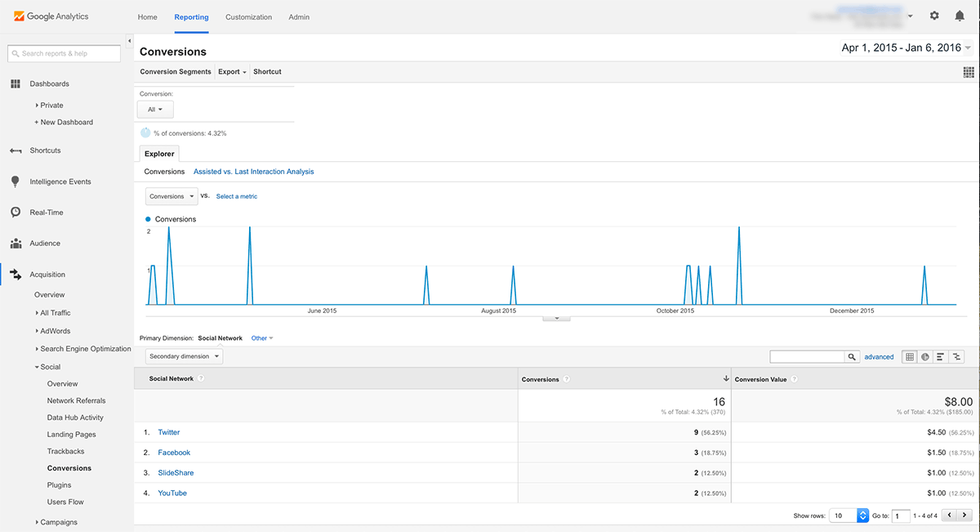Click + New Dashboard

tap(64, 122)
